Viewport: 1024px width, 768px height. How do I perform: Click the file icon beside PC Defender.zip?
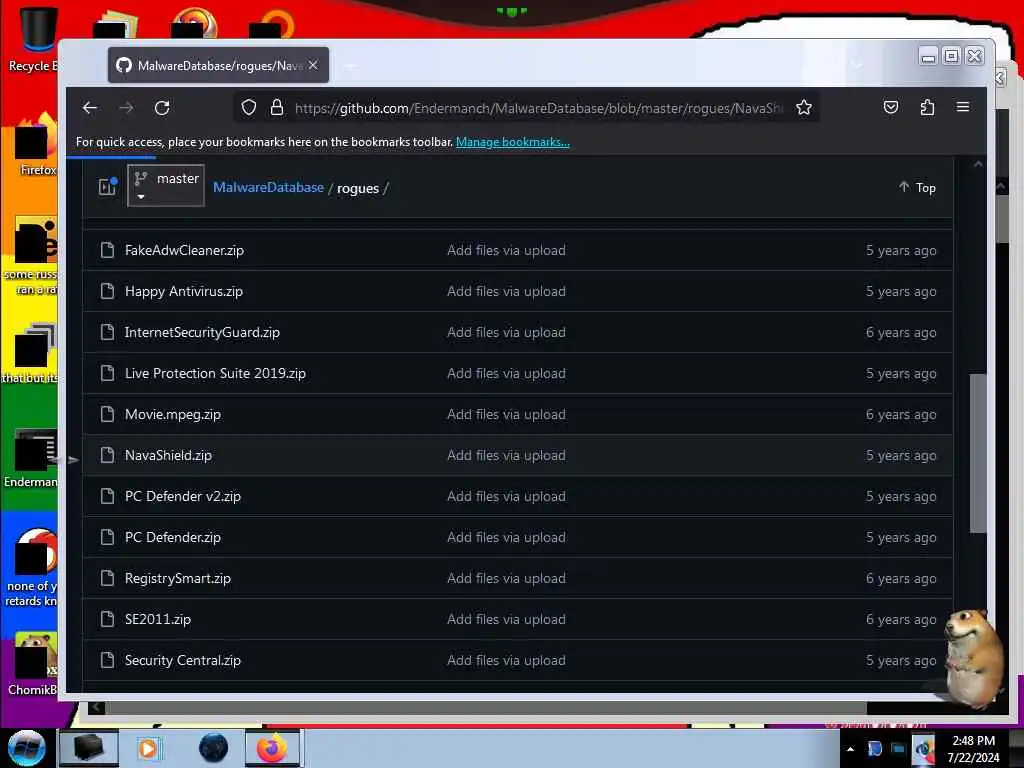coord(107,537)
